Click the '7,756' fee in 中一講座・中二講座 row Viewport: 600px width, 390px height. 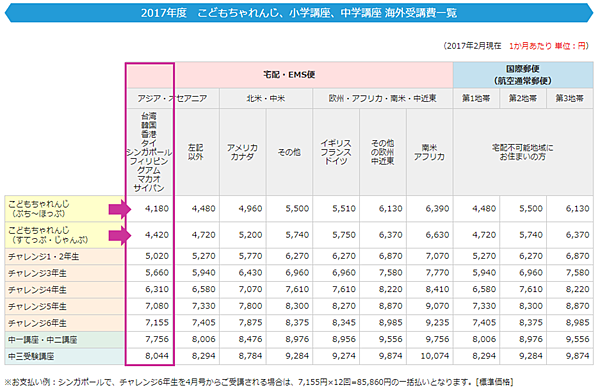point(157,339)
